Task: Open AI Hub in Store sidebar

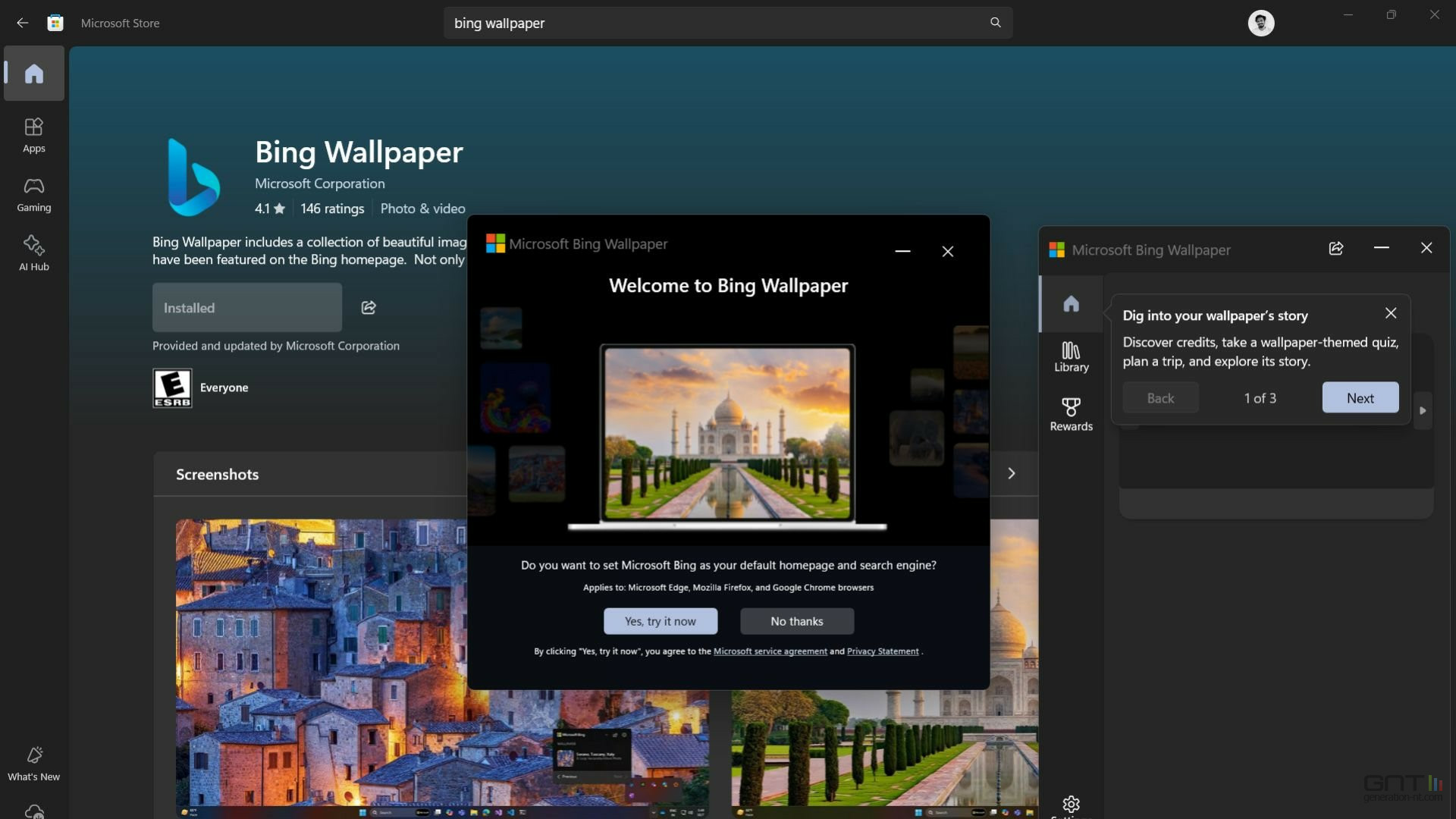Action: (33, 253)
